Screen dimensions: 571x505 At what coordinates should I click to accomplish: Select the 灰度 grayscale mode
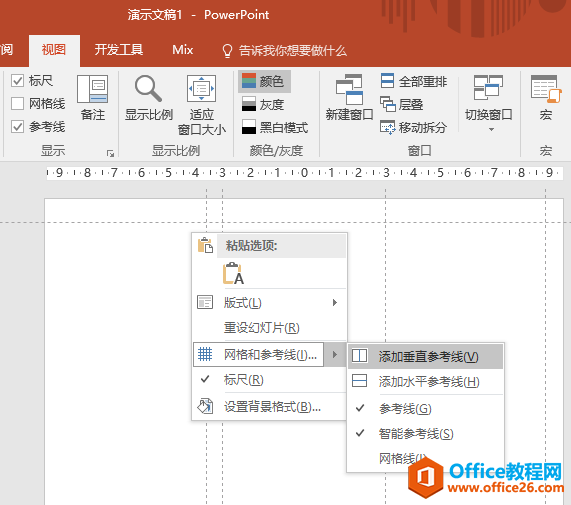coord(263,104)
